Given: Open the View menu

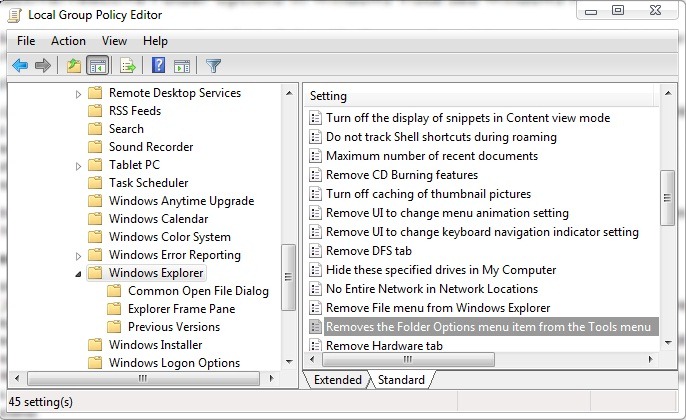Looking at the screenshot, I should [114, 41].
